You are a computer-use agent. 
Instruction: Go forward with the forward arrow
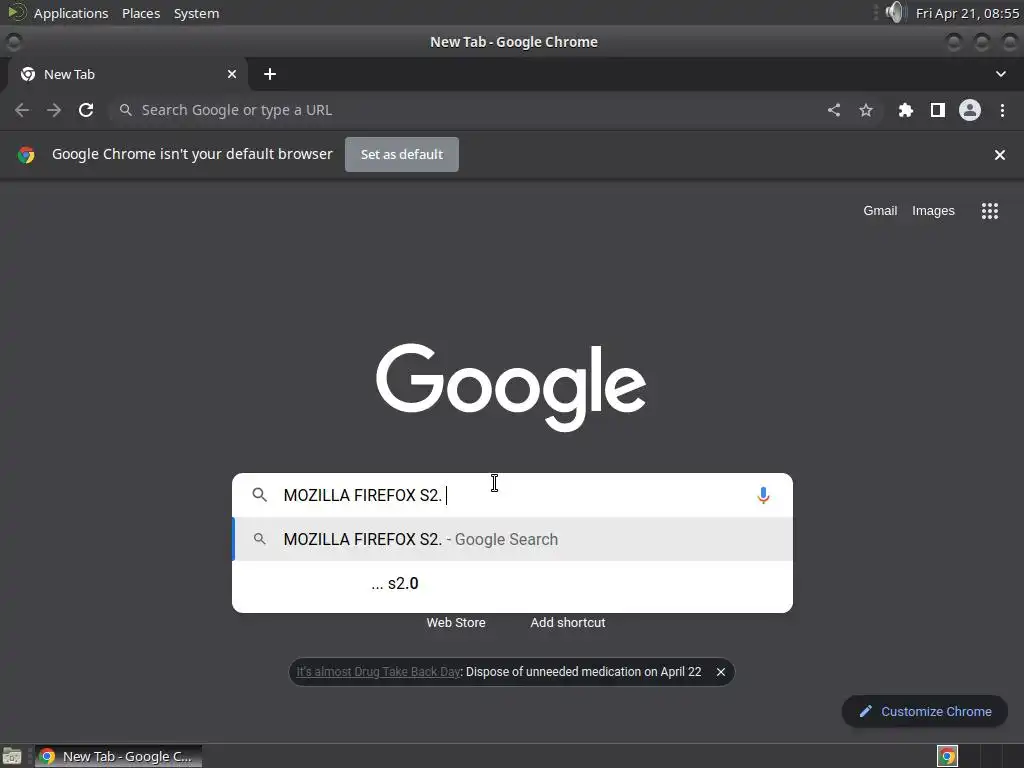coord(54,110)
